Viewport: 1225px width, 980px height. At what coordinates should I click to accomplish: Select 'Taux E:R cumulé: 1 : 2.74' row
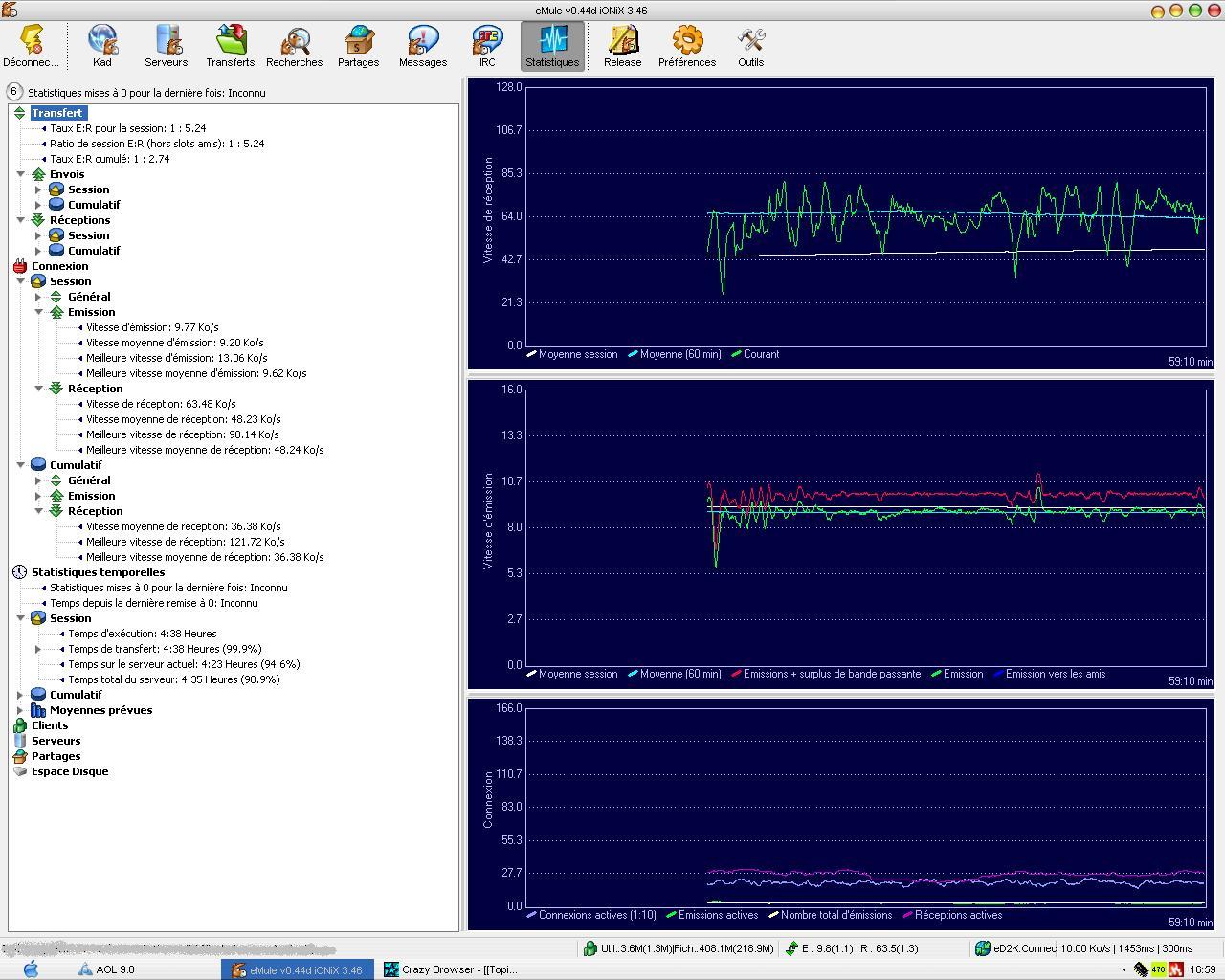coord(110,159)
